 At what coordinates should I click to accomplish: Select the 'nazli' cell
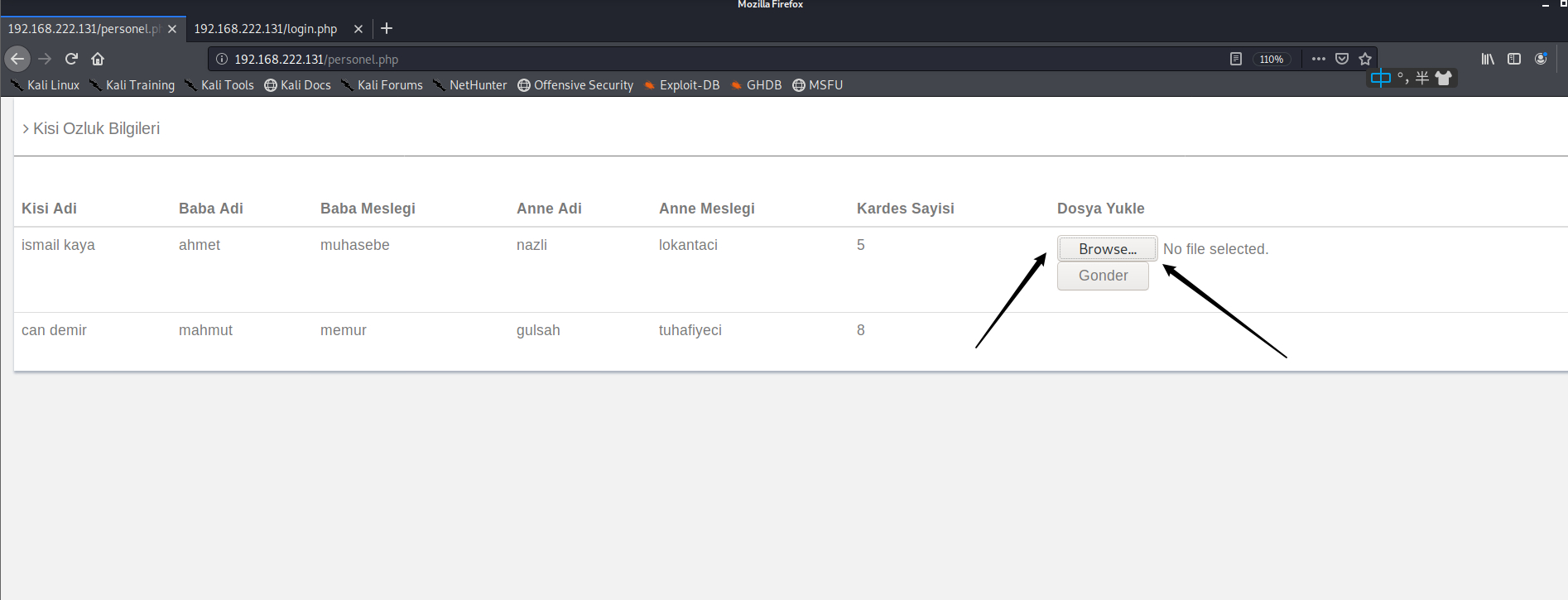[531, 245]
